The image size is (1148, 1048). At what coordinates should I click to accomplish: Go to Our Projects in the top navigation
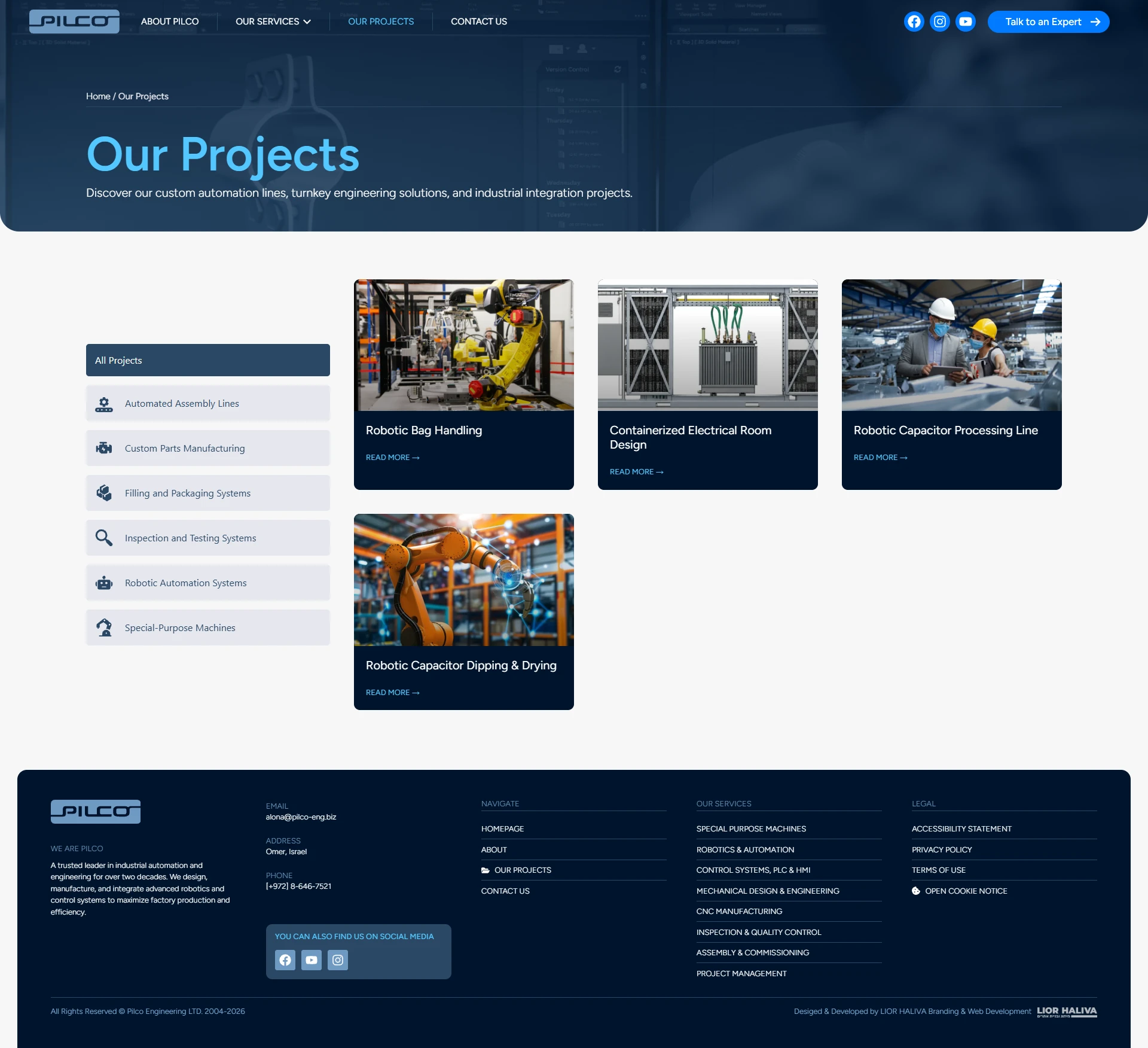381,22
